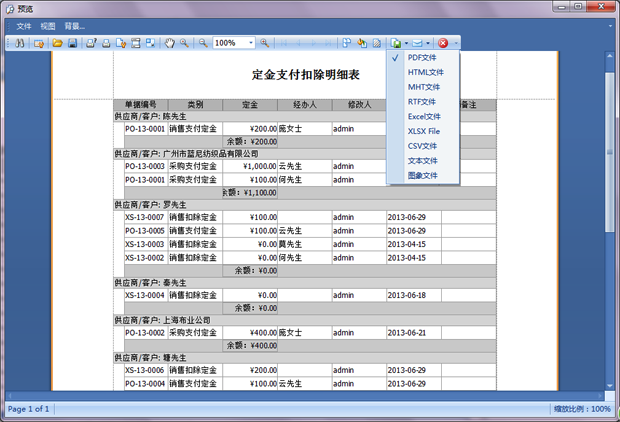Click the Export Document icon
The width and height of the screenshot is (620, 422).
pos(396,43)
